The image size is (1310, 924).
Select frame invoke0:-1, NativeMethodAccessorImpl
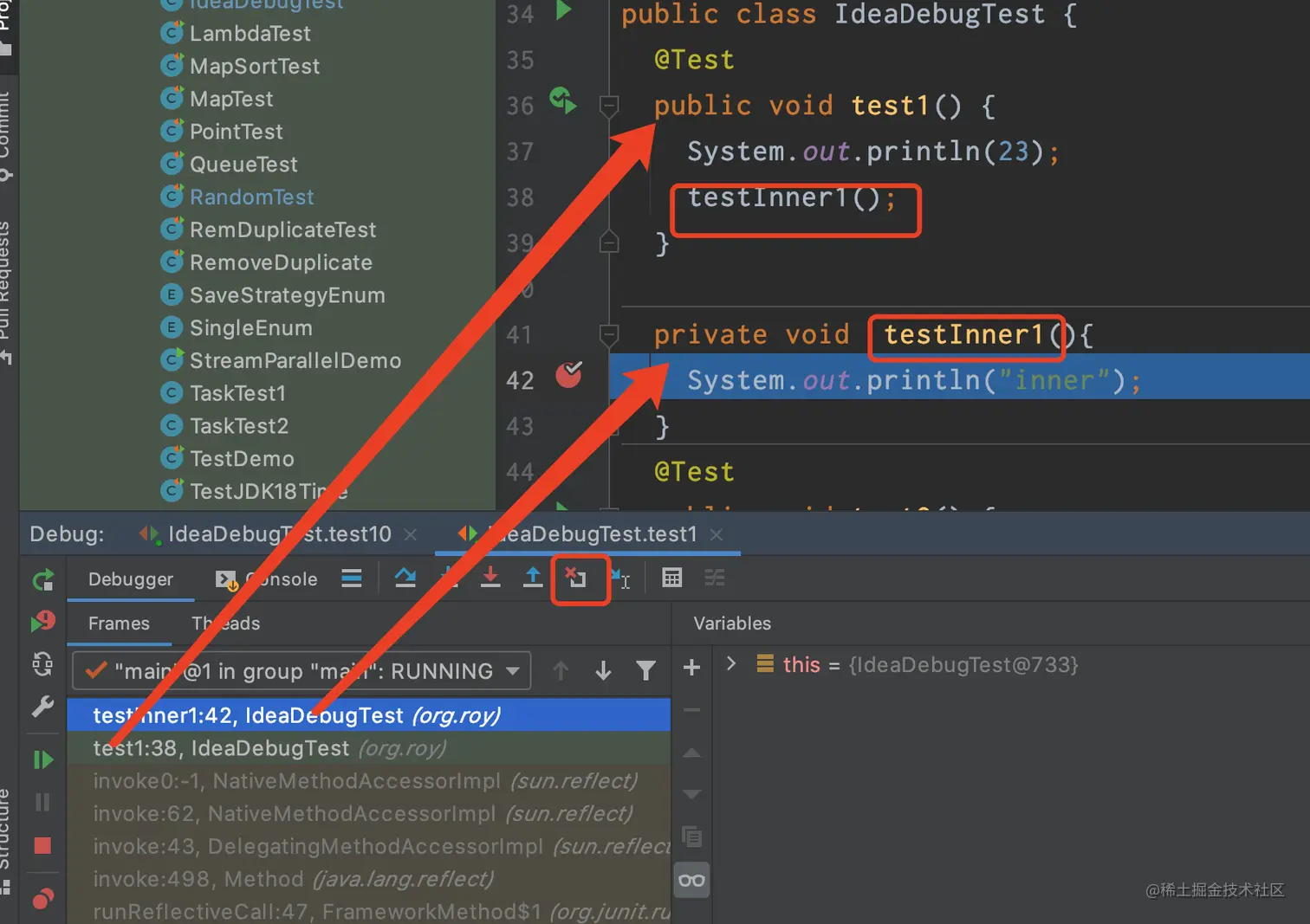[x=369, y=781]
